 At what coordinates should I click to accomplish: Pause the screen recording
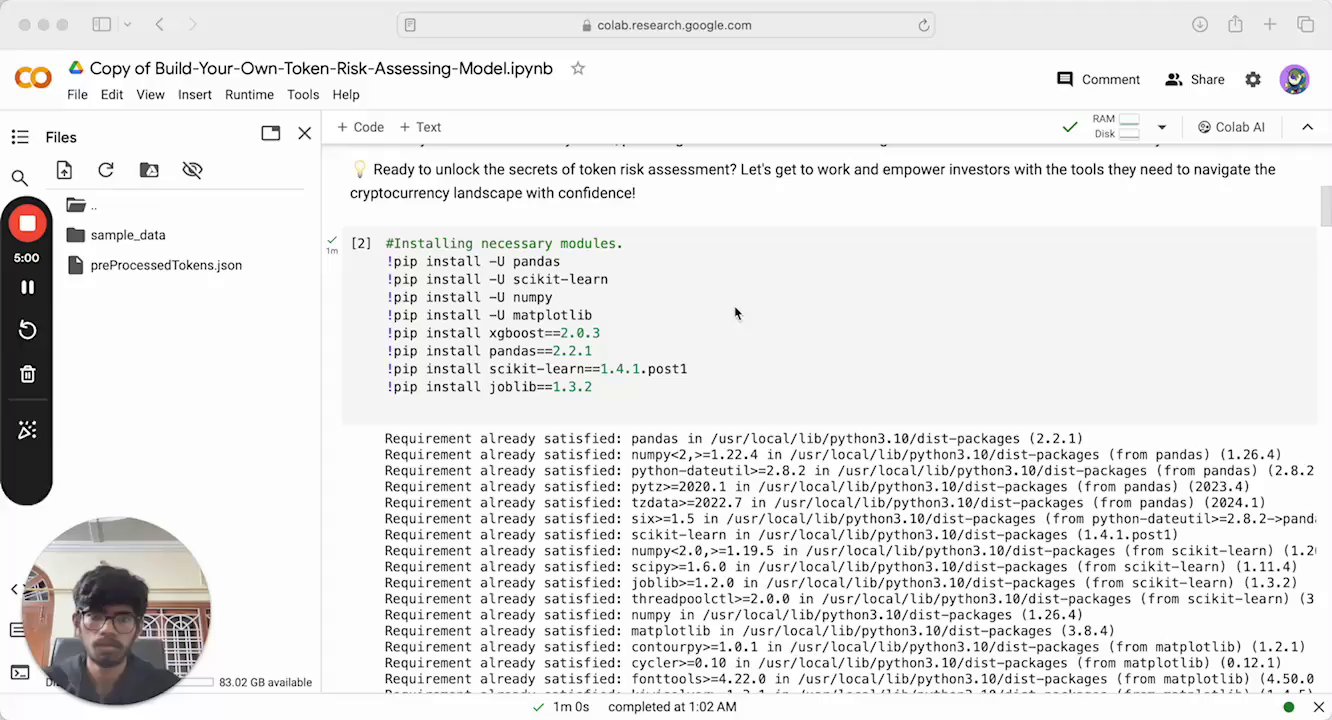pos(27,287)
